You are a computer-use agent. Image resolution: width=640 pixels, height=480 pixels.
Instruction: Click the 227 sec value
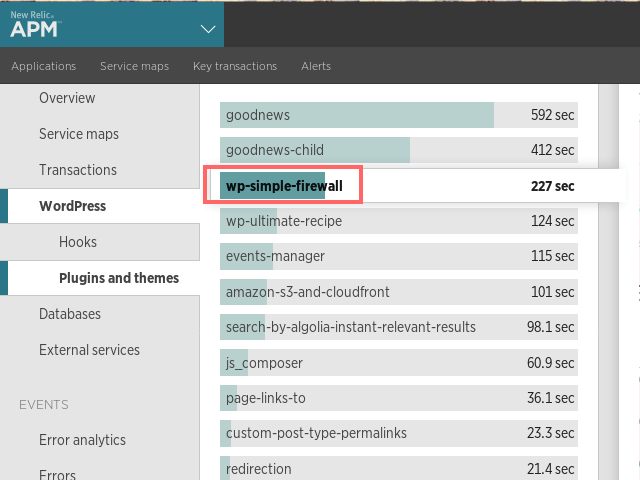coord(552,186)
